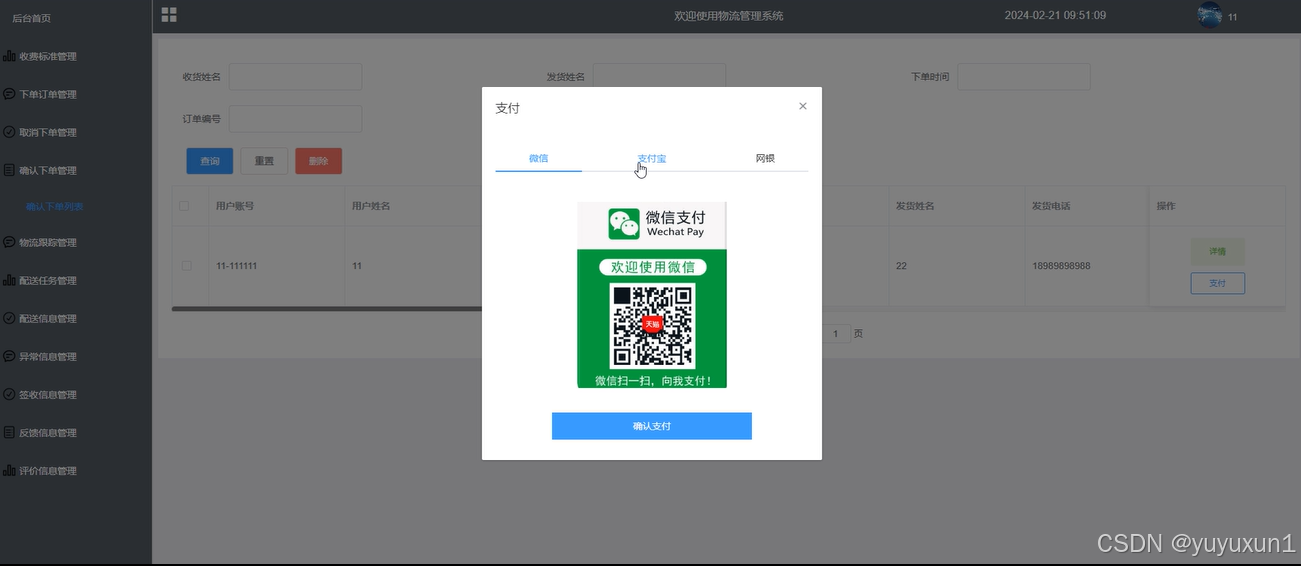Tick the checkbox for row 11-111111
Viewport: 1301px width, 566px height.
[x=187, y=266]
